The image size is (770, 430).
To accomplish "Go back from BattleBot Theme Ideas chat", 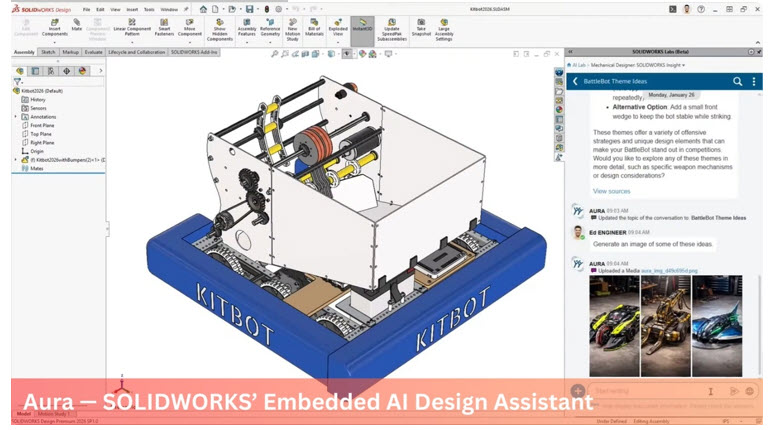I will tap(575, 81).
